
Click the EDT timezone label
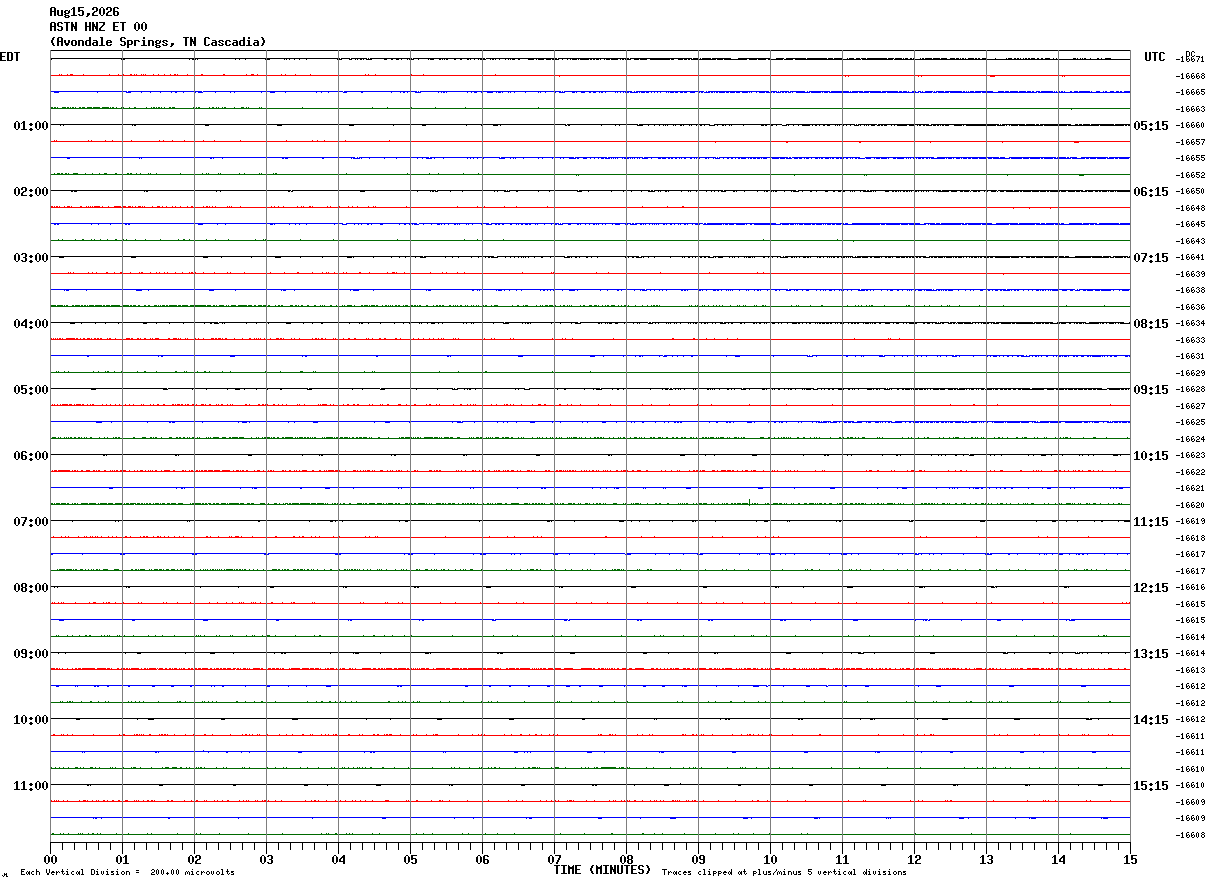10,57
